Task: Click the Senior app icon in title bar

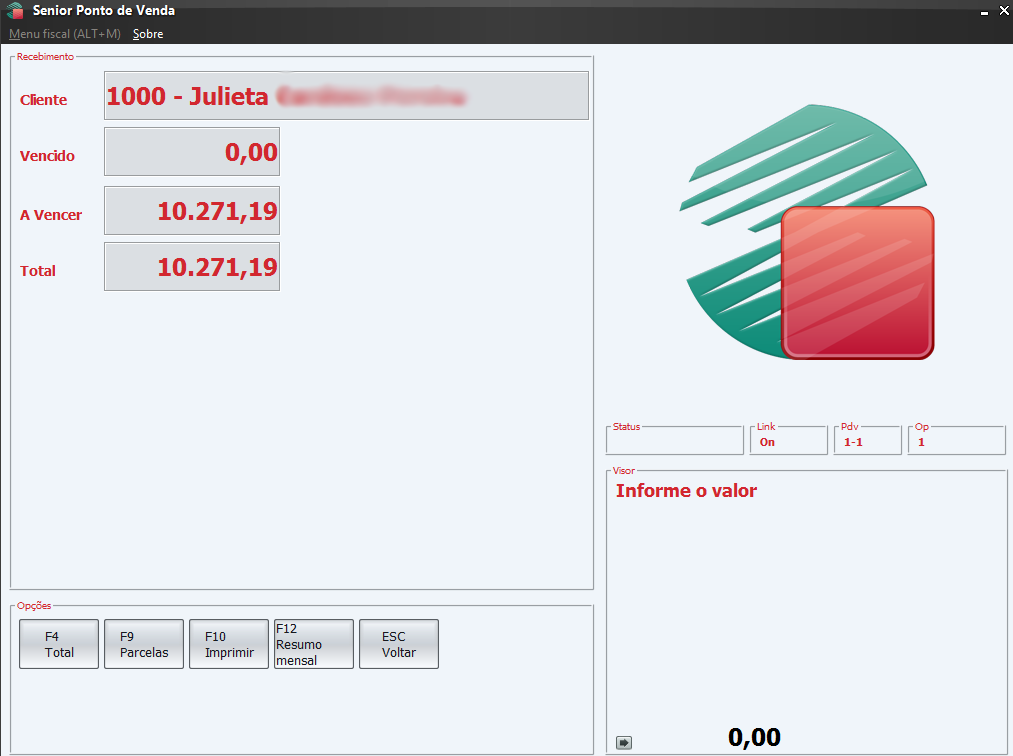Action: (x=16, y=10)
